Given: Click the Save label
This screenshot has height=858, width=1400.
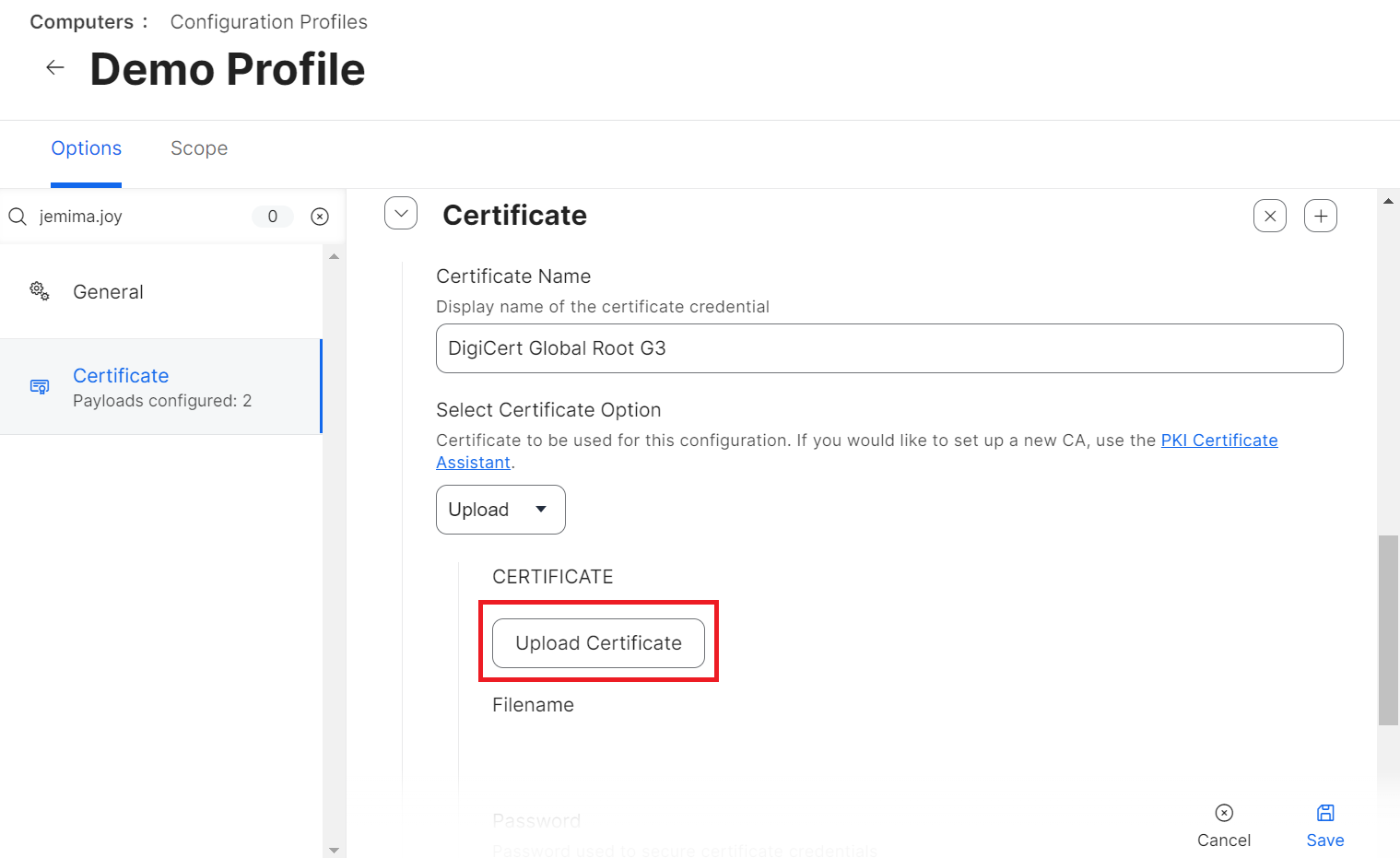Looking at the screenshot, I should click(1325, 840).
